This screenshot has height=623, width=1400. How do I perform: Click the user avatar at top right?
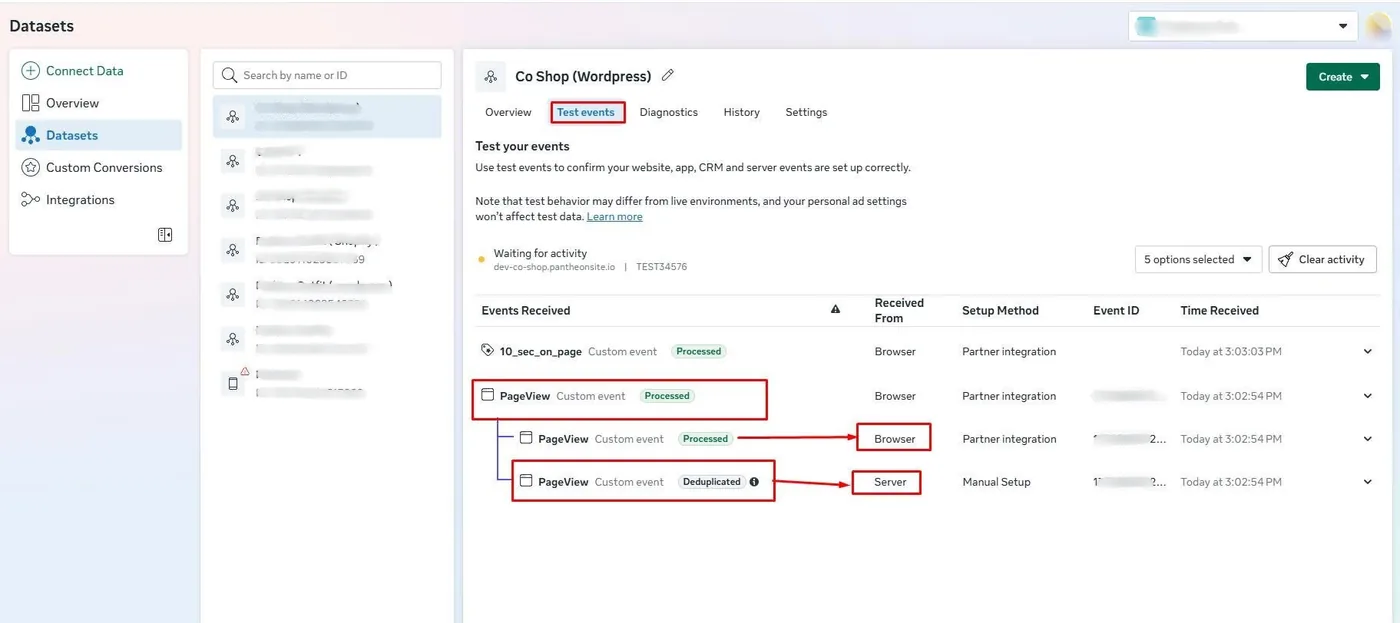1379,26
